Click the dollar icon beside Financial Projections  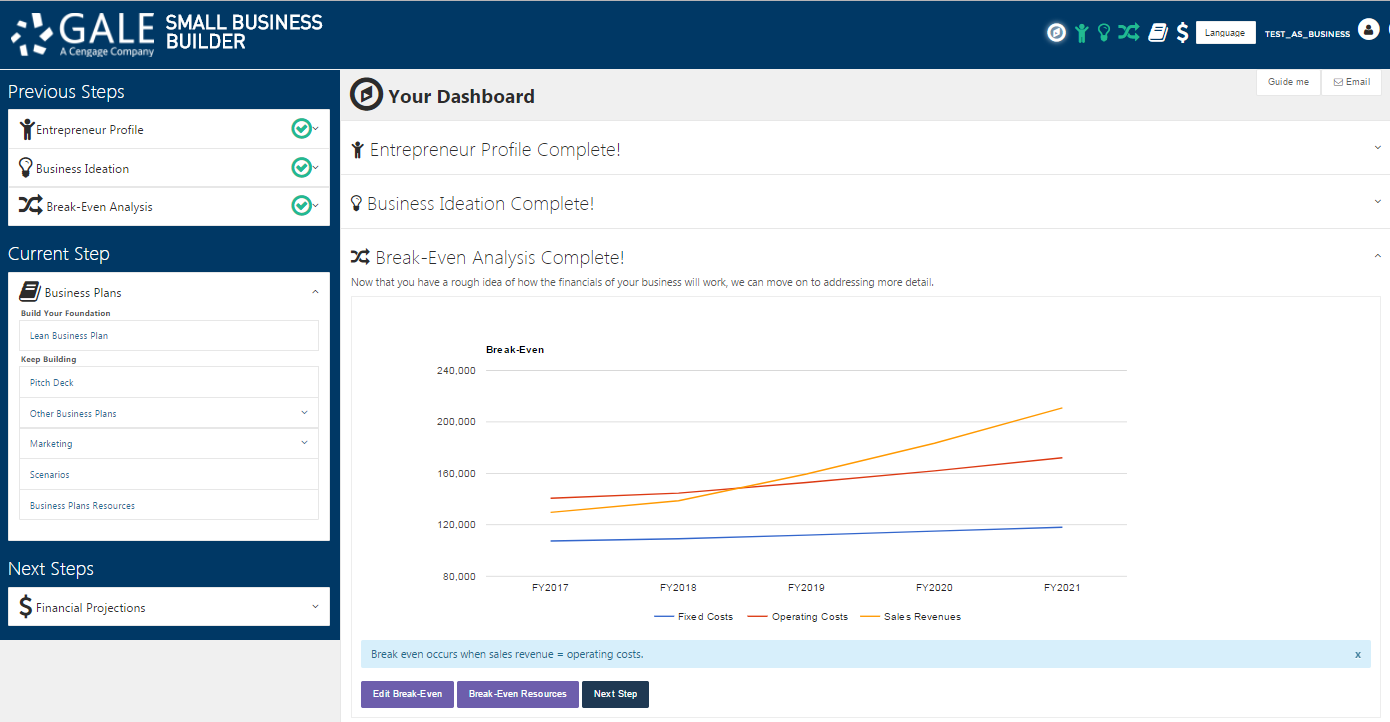click(x=26, y=607)
